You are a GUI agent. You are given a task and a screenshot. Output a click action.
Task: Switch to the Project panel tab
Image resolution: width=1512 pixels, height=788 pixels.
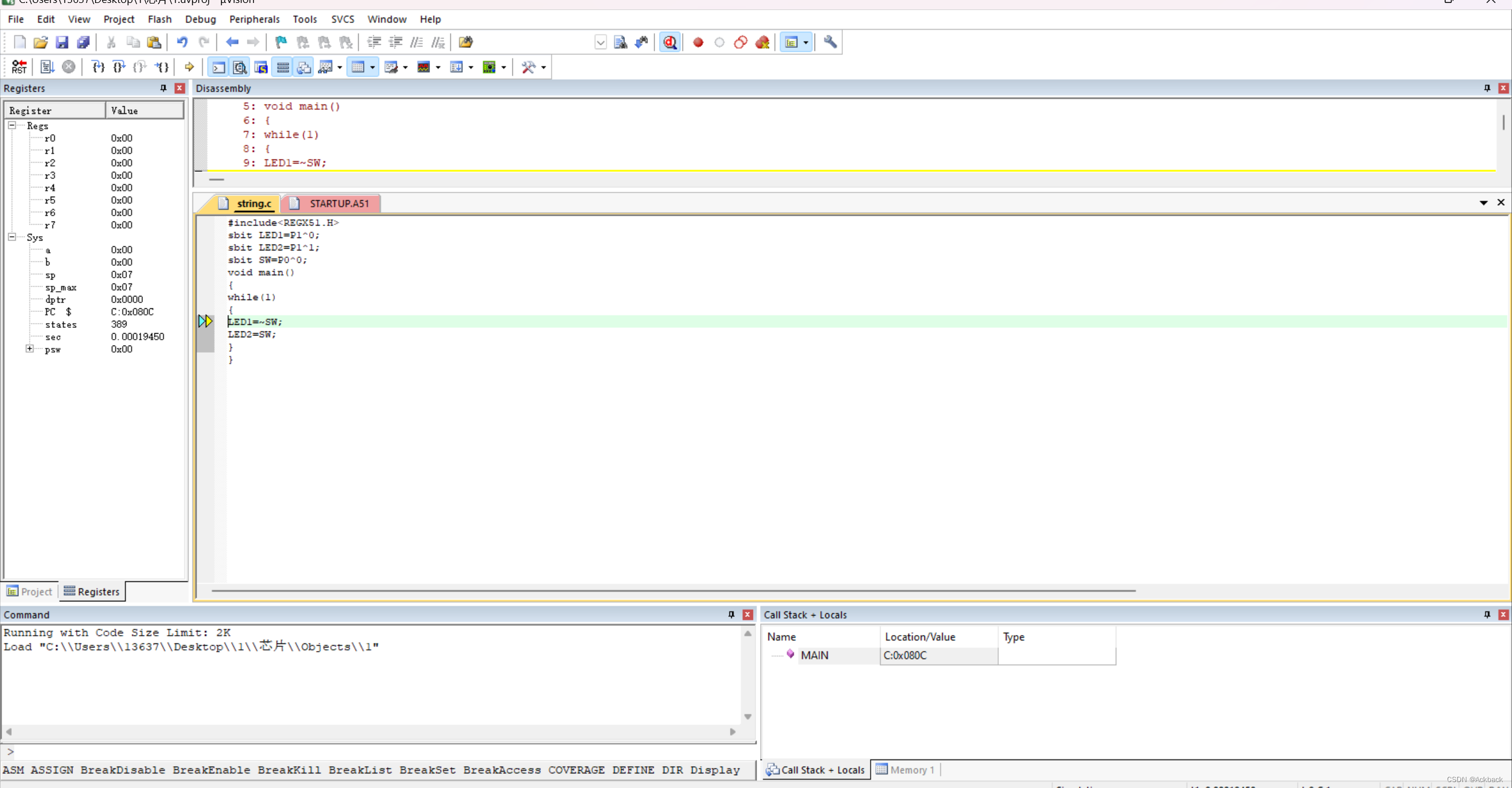[x=30, y=591]
